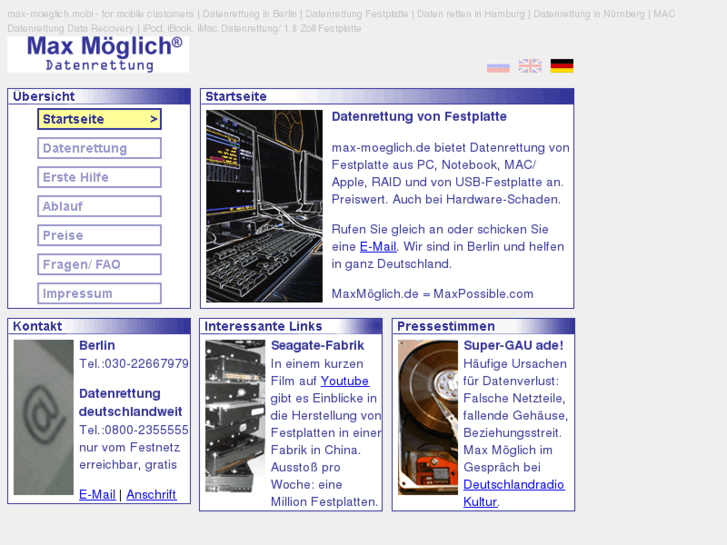Select the German flag icon
The image size is (727, 545).
tap(562, 66)
